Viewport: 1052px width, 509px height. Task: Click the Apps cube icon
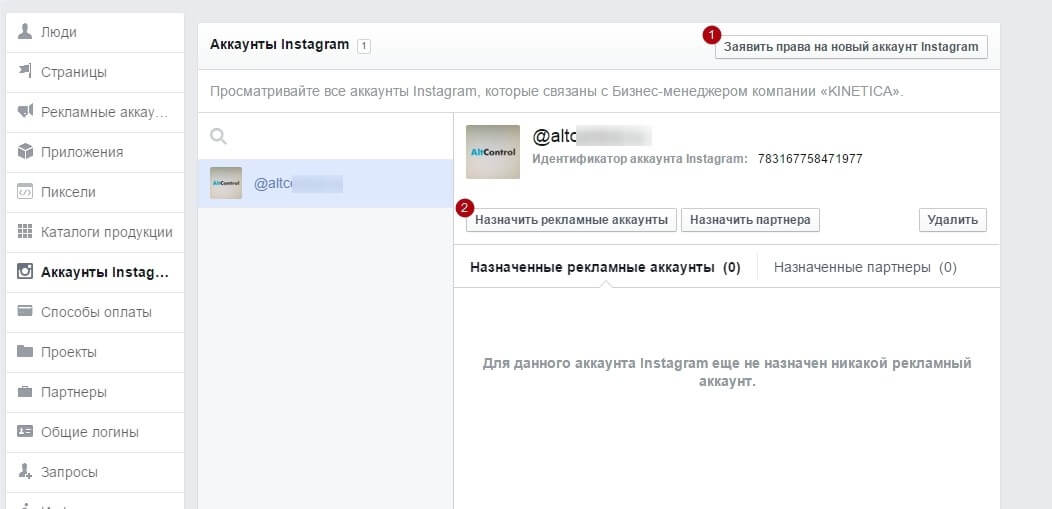tap(25, 152)
